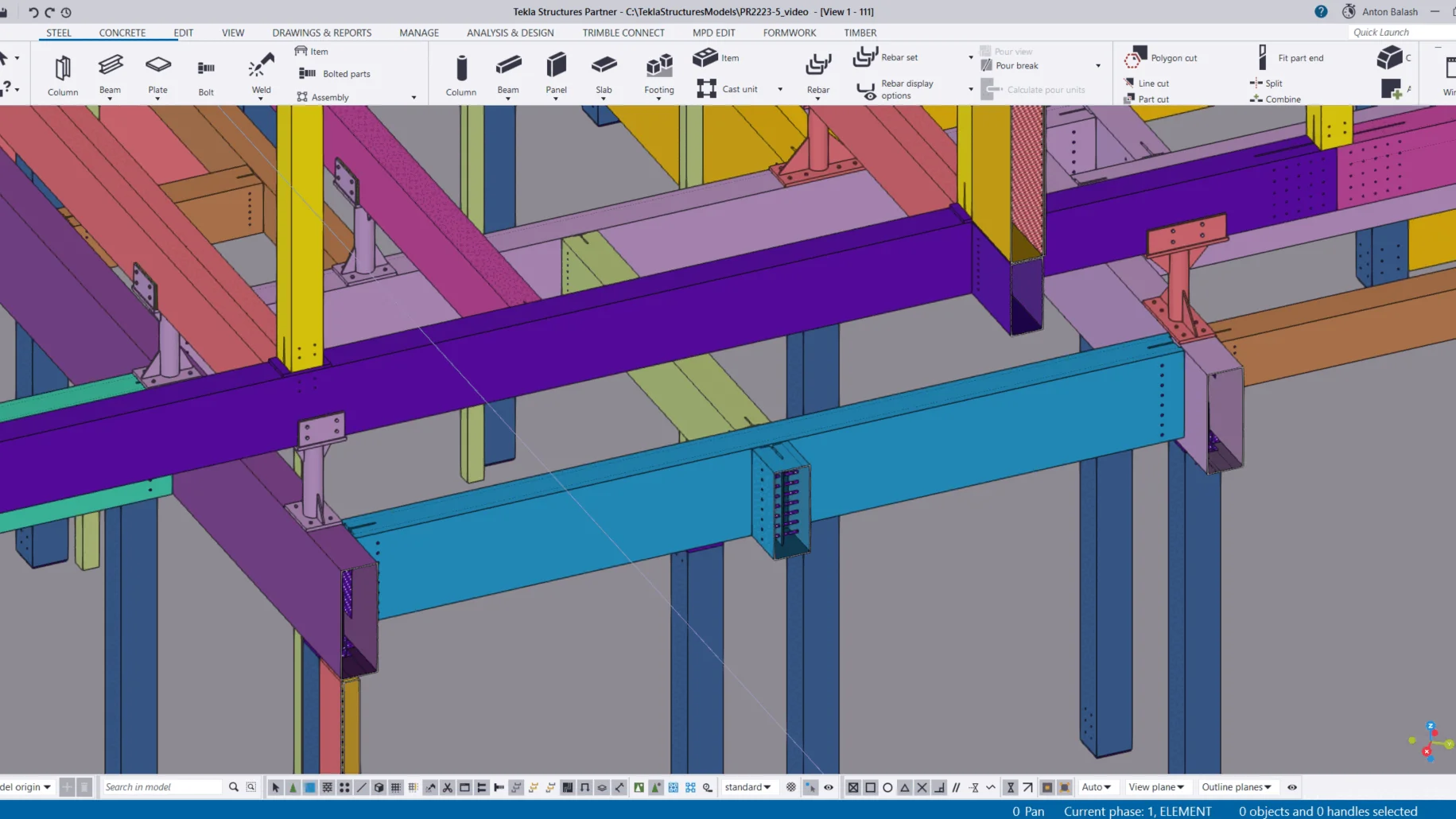Toggle outline planes visibility eye icon

point(1292,787)
